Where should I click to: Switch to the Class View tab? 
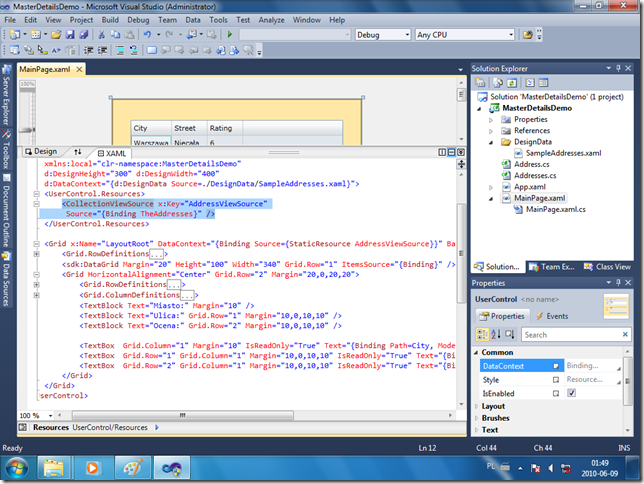pyautogui.click(x=607, y=267)
